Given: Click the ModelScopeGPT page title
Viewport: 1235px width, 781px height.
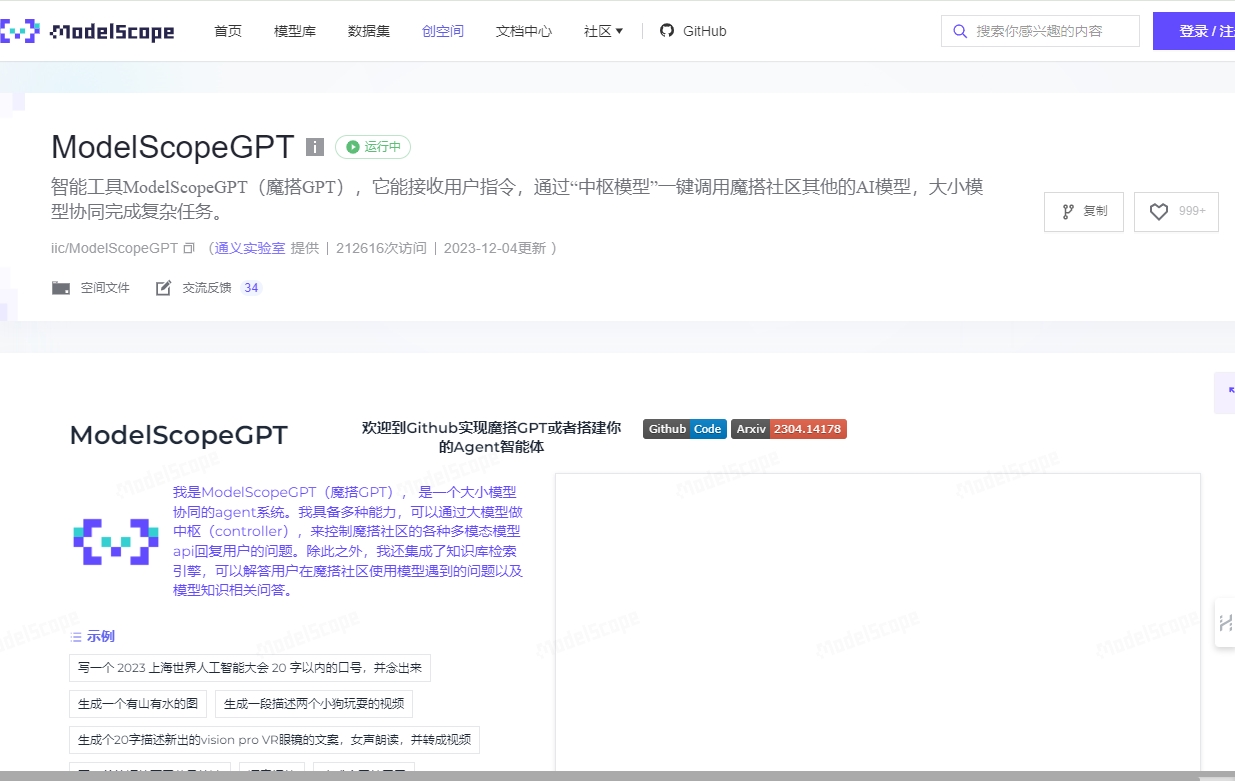Looking at the screenshot, I should [173, 147].
